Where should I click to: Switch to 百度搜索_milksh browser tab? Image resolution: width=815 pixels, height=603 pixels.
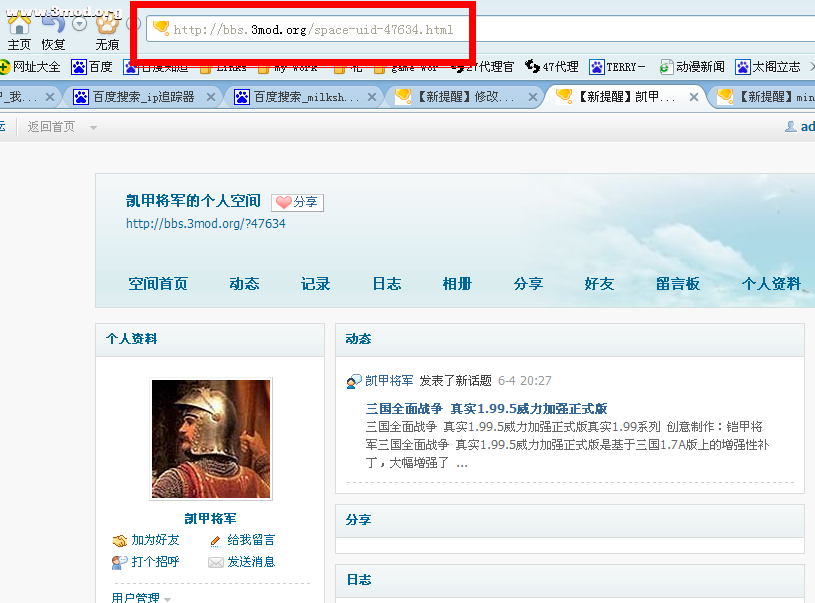[x=305, y=97]
